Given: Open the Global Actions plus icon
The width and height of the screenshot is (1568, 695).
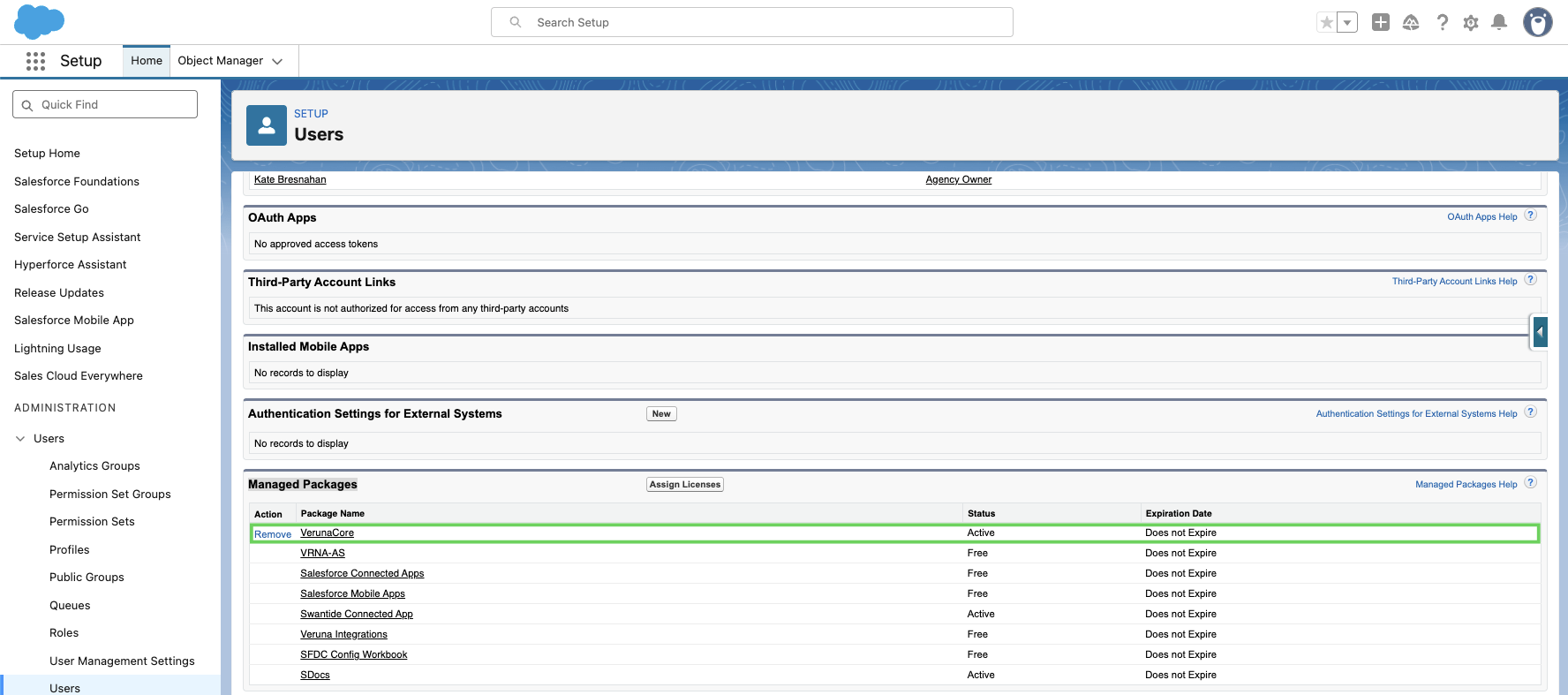Looking at the screenshot, I should (x=1381, y=22).
